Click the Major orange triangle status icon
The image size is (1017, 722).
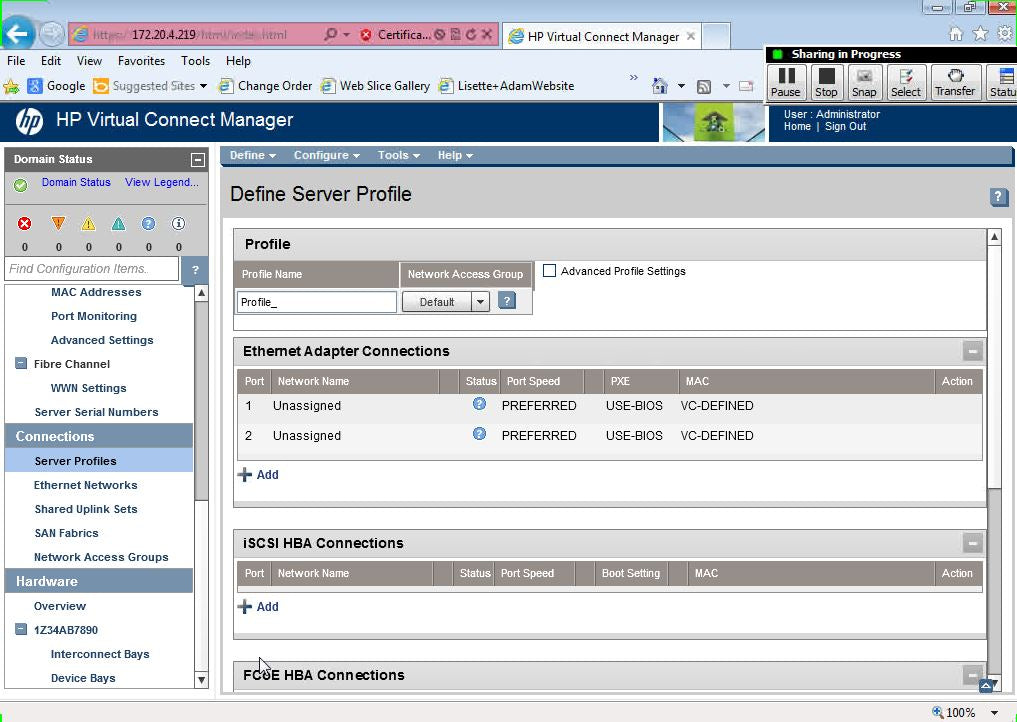click(58, 224)
